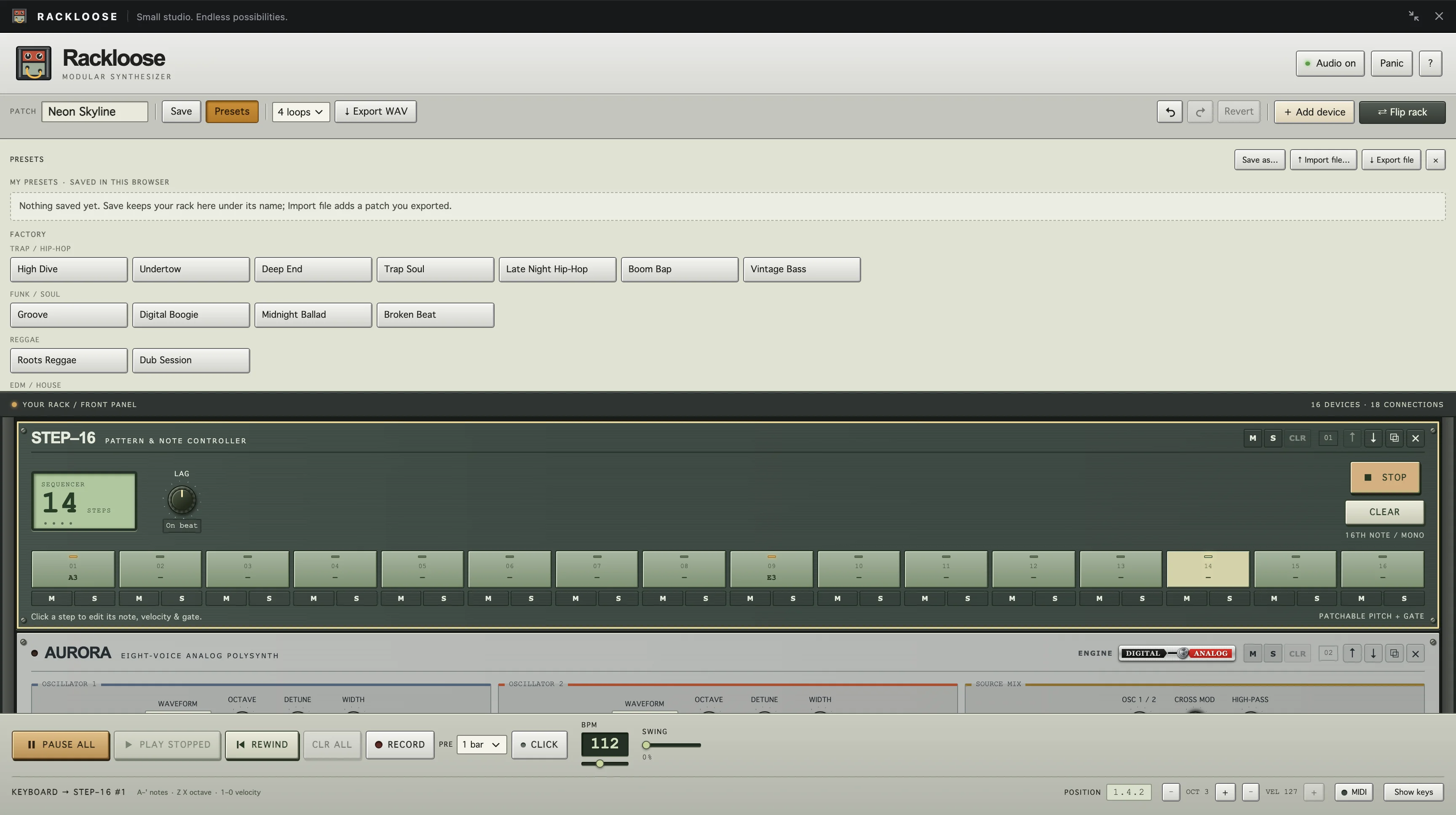This screenshot has width=1456, height=815.
Task: Click Pause All transport button
Action: pyautogui.click(x=61, y=745)
